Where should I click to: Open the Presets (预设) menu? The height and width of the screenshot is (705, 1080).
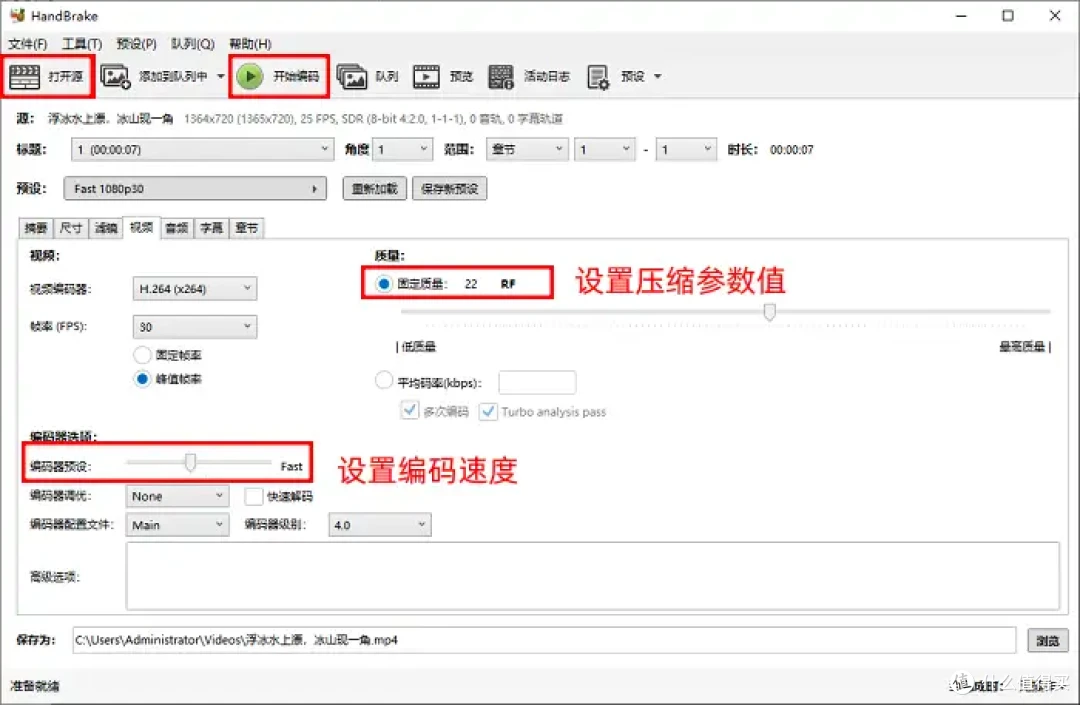tap(136, 44)
